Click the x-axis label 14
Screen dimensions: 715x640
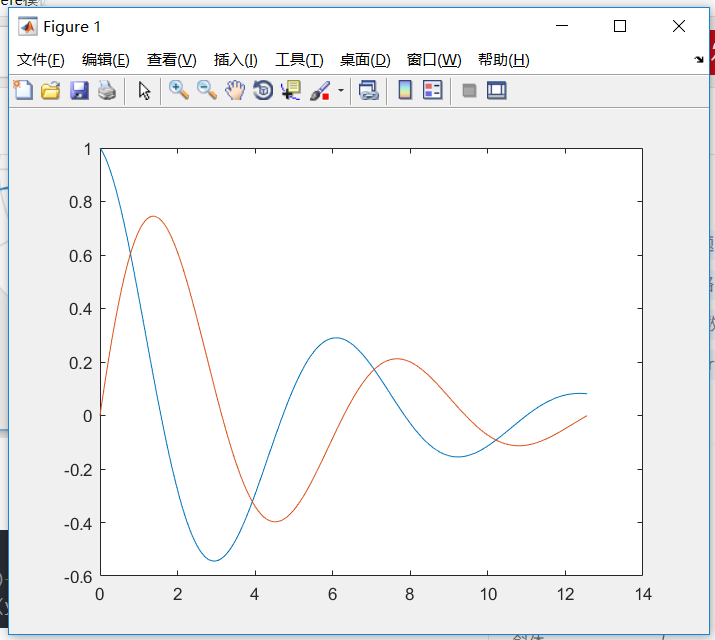(x=643, y=594)
